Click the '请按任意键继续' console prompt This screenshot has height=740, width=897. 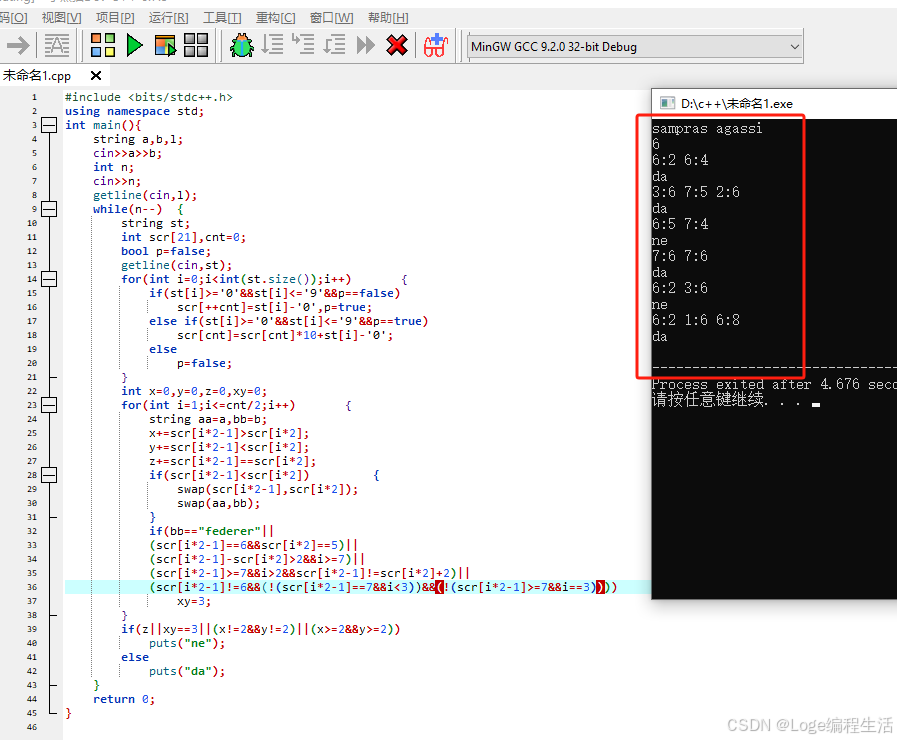[x=708, y=399]
